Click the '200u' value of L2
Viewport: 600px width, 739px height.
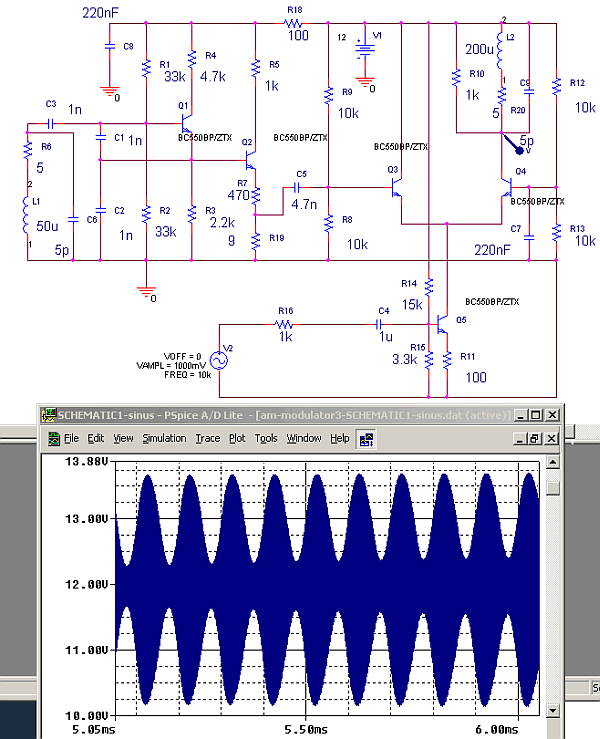click(479, 49)
